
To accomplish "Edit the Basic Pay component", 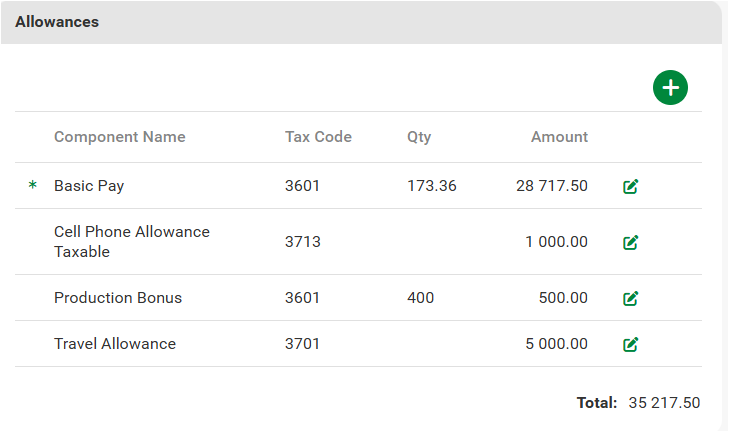I will click(x=630, y=186).
